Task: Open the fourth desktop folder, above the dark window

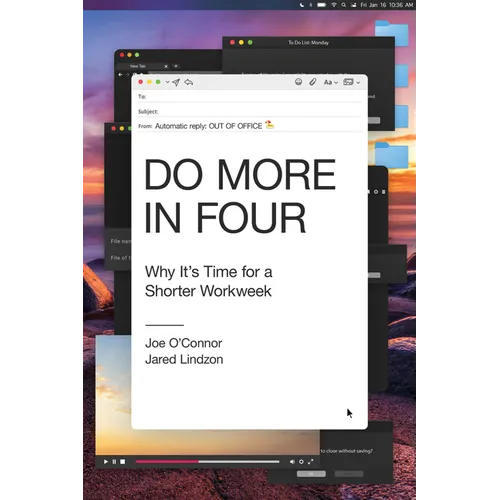Action: (392, 155)
